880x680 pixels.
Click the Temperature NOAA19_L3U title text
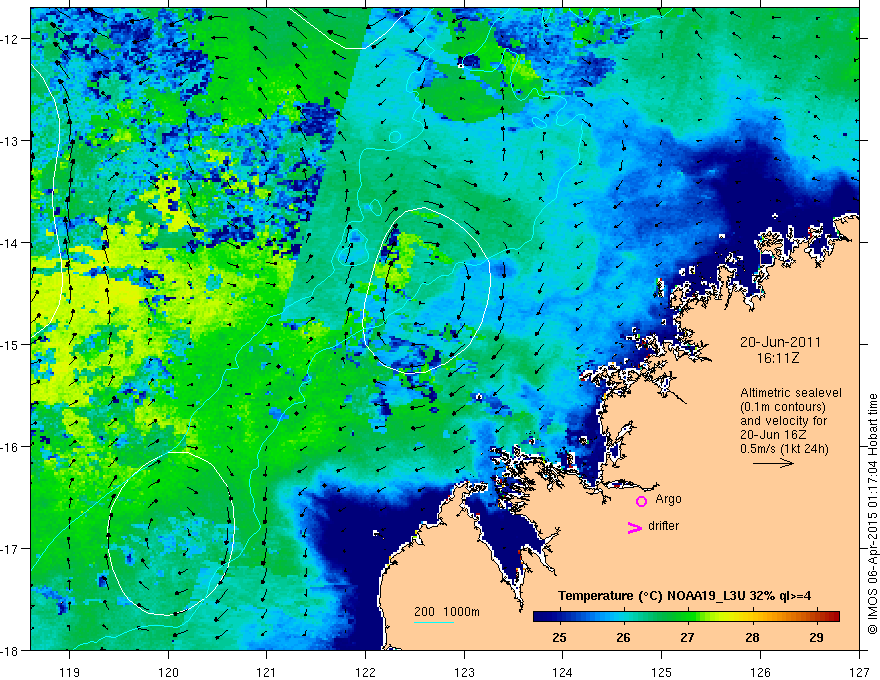pyautogui.click(x=684, y=596)
